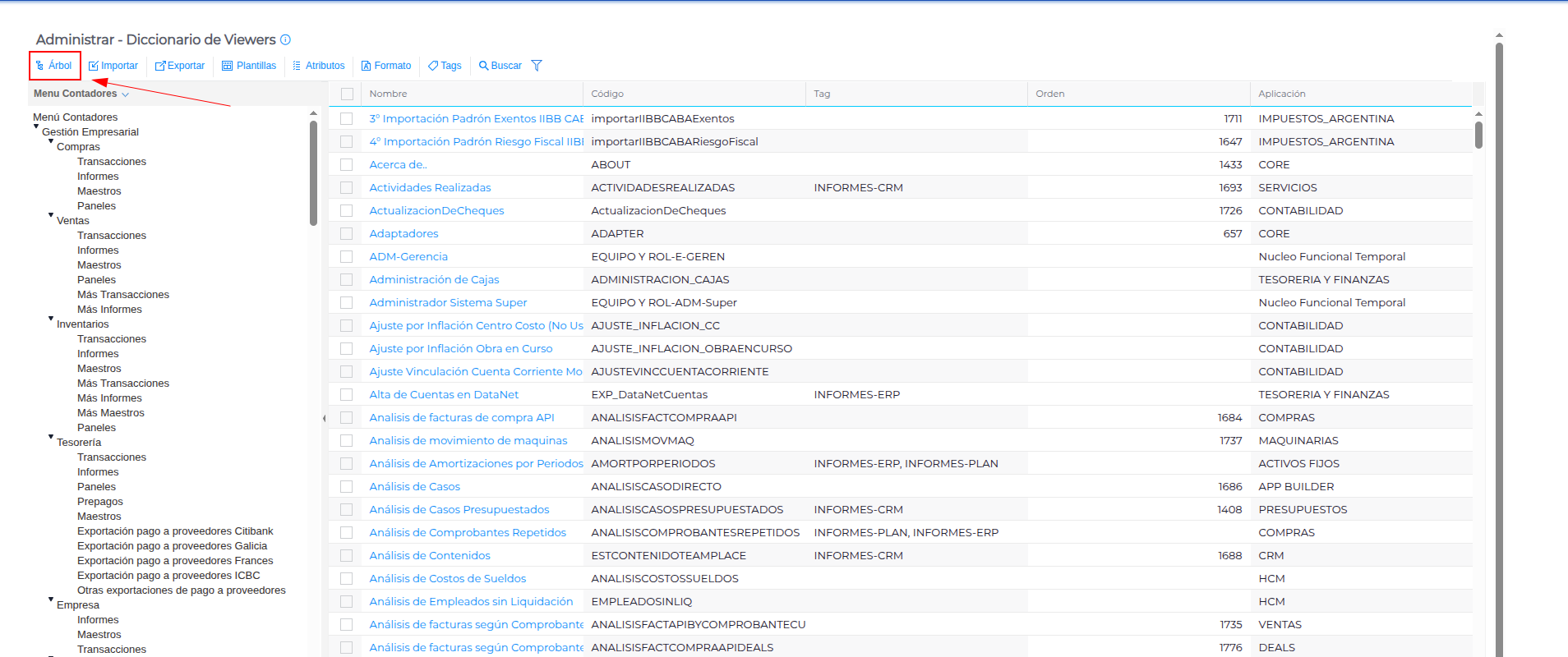Screen dimensions: 1568x657
Task: Select Exportación pago a proveedores Citibank
Action: [x=175, y=531]
